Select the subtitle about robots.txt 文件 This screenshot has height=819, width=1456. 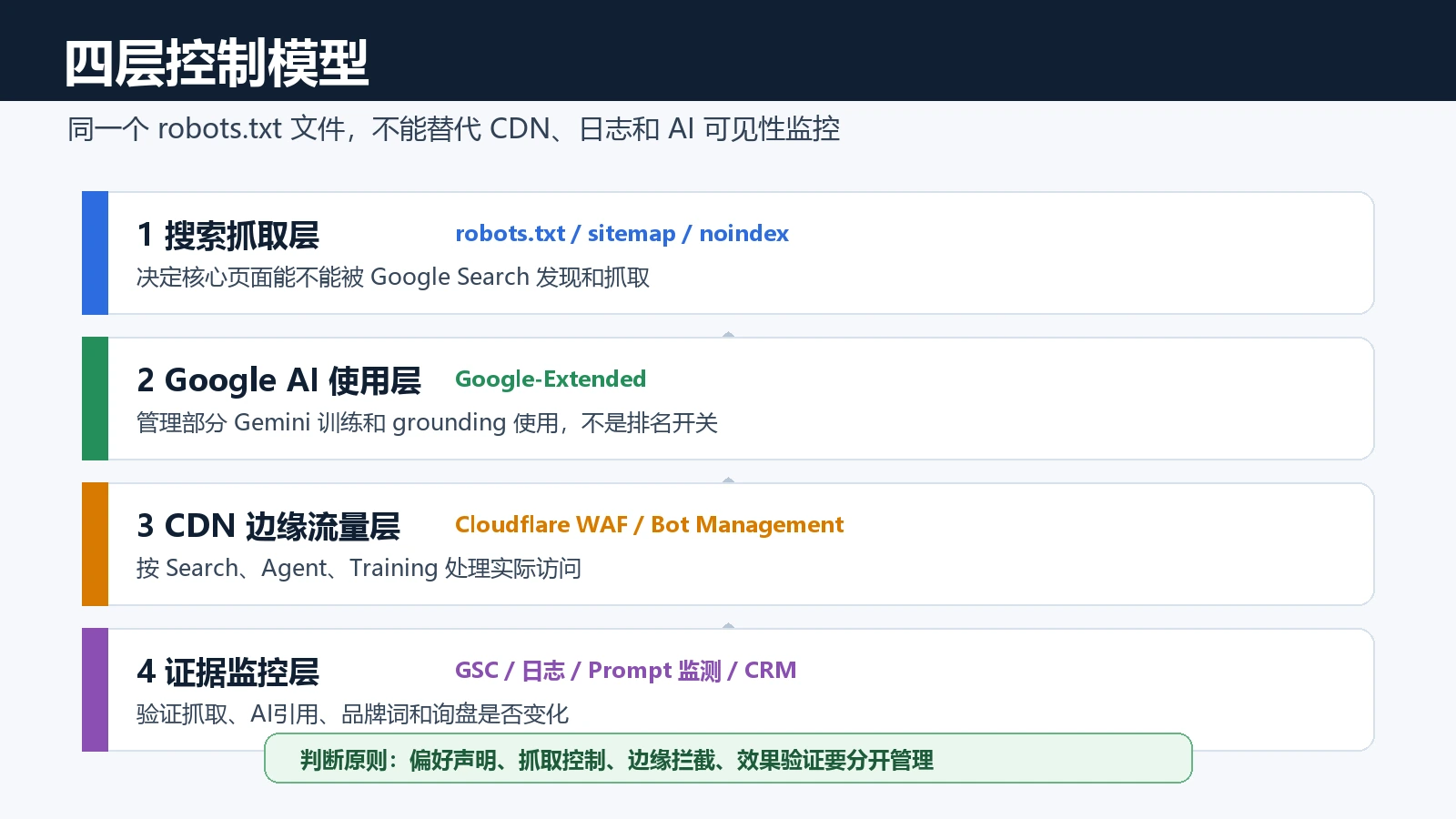pos(453,129)
